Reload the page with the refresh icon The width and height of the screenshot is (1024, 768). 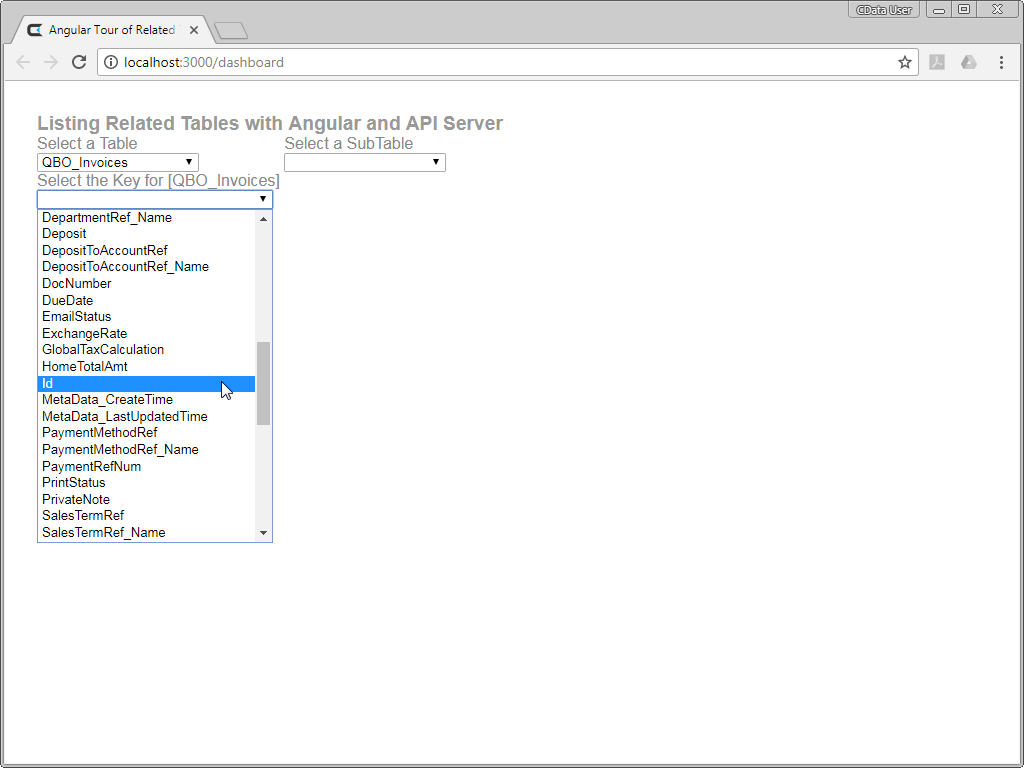click(x=79, y=62)
